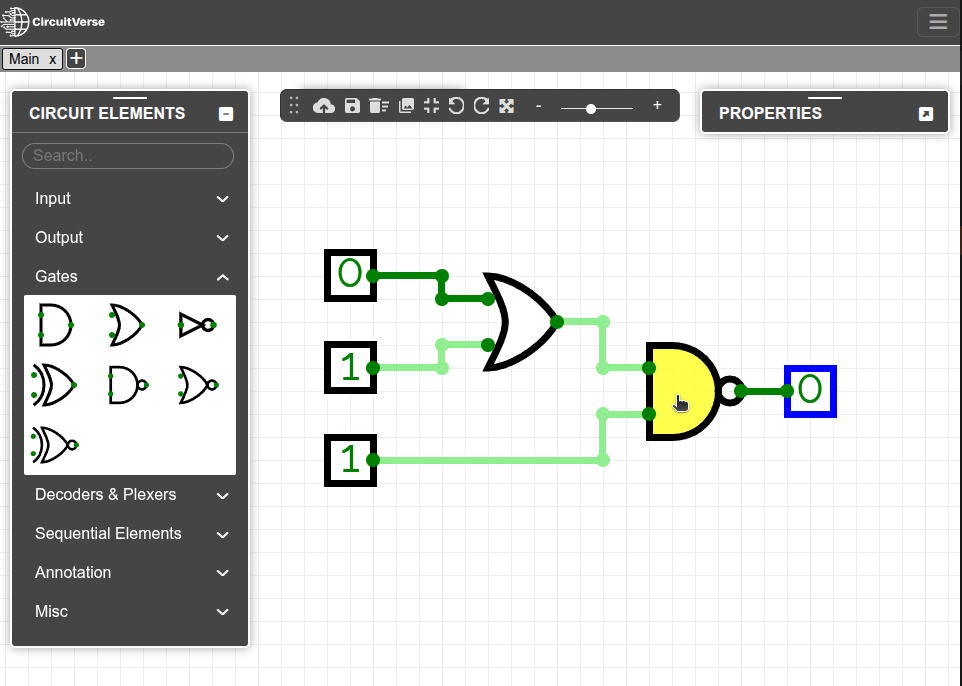Screen dimensions: 962x686
Task: Open the hamburger menu at top right
Action: coord(938,22)
